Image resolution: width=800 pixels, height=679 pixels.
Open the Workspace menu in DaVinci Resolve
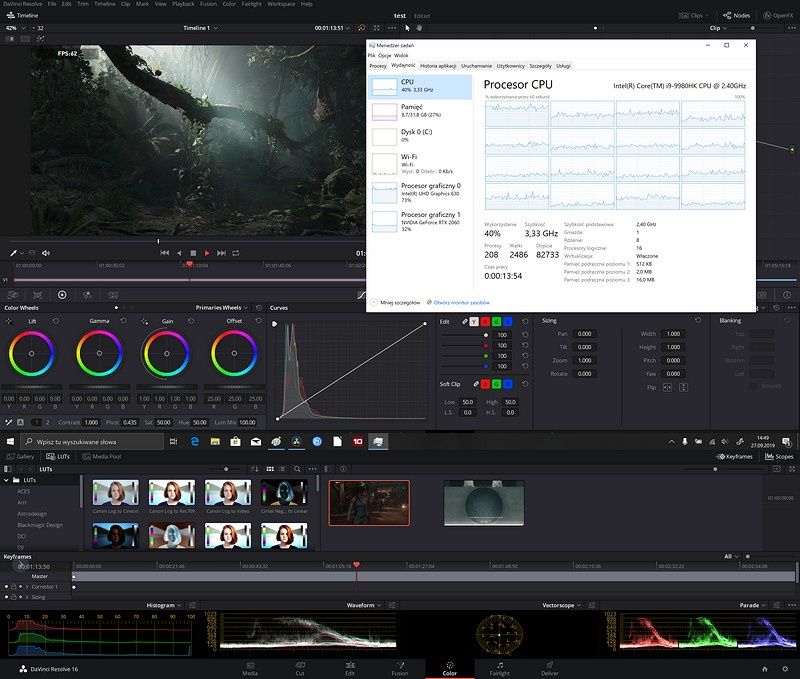tap(281, 4)
